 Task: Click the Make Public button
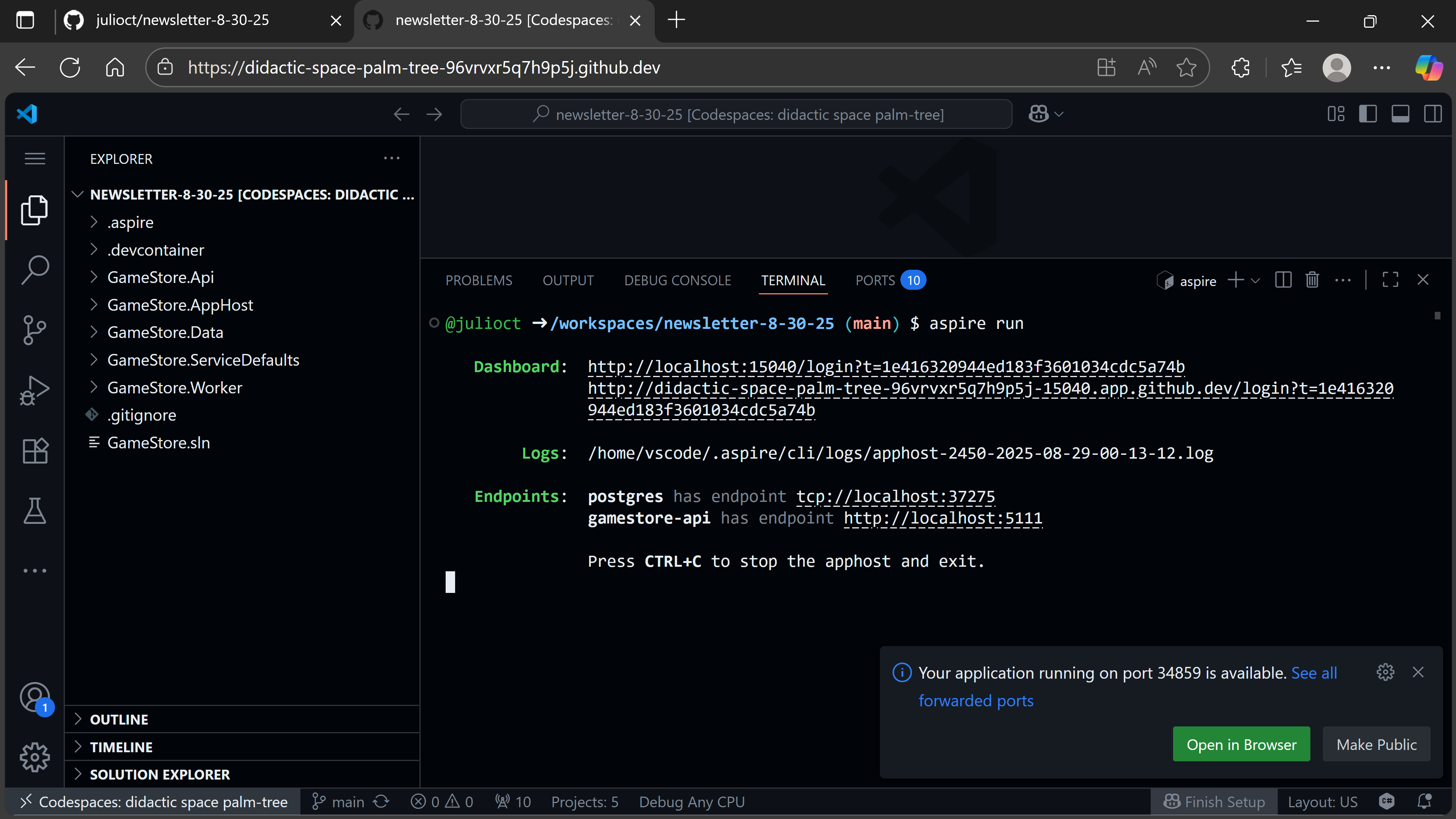[1376, 744]
